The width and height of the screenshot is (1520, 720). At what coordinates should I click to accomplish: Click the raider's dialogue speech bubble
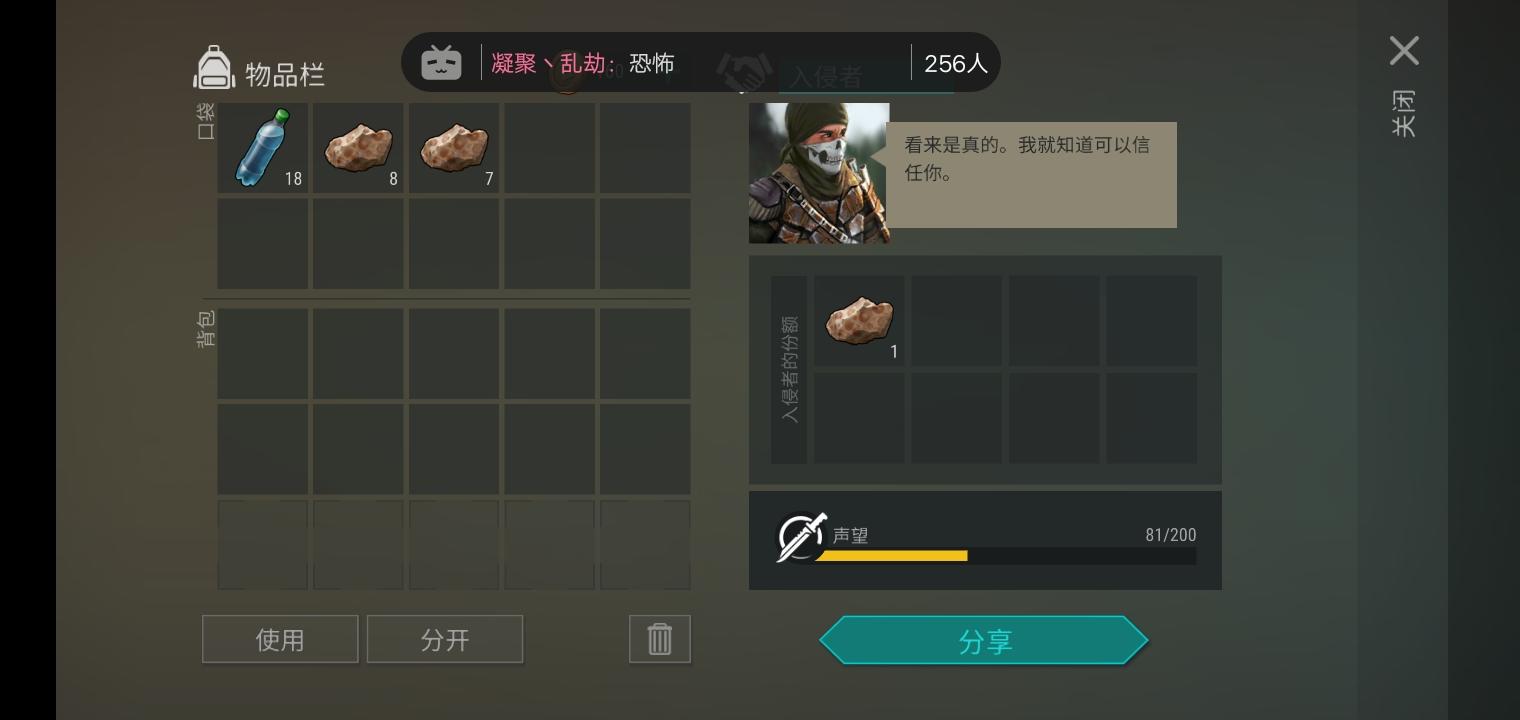[1031, 175]
